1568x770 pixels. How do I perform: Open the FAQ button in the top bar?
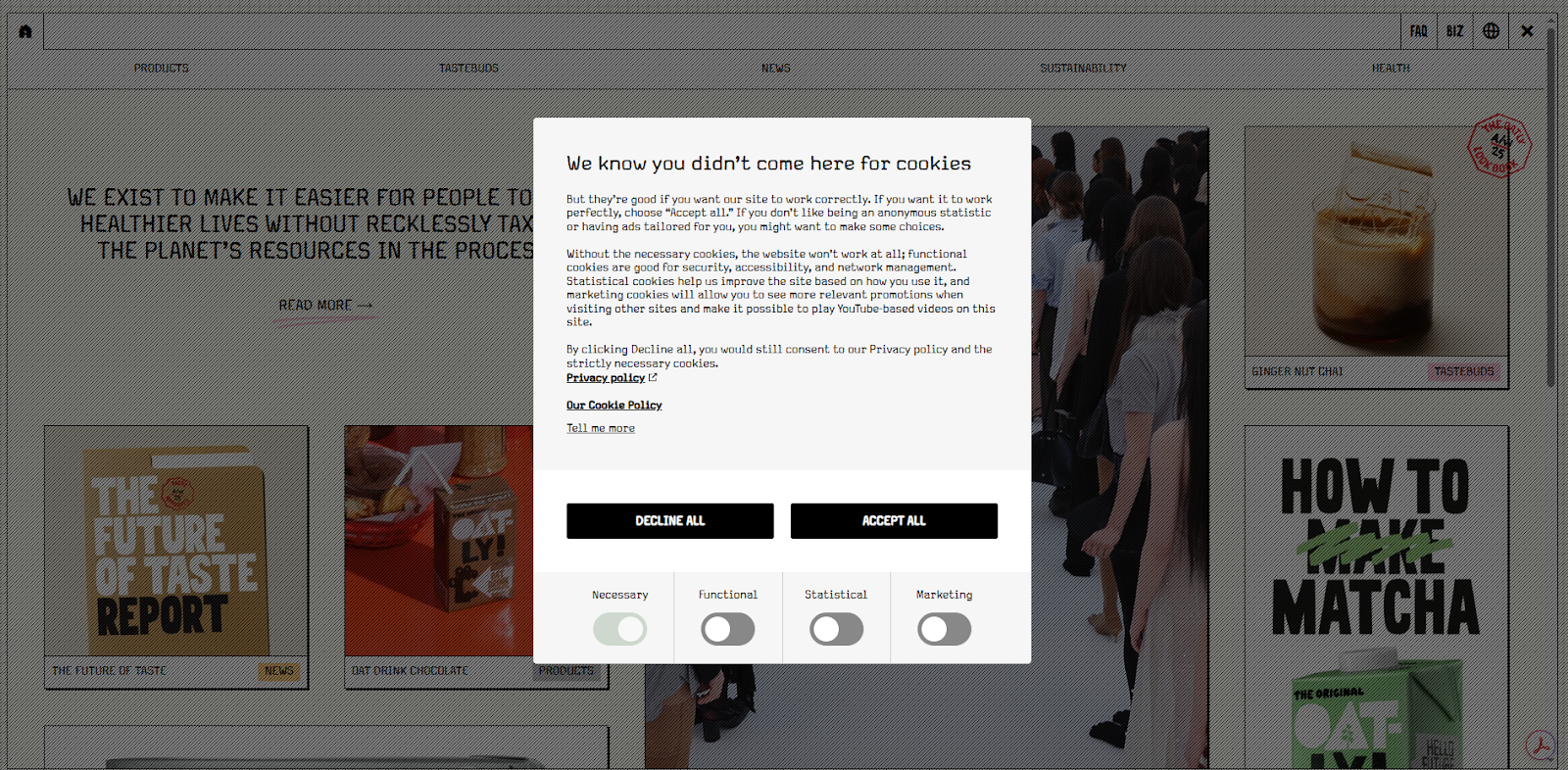coord(1418,31)
